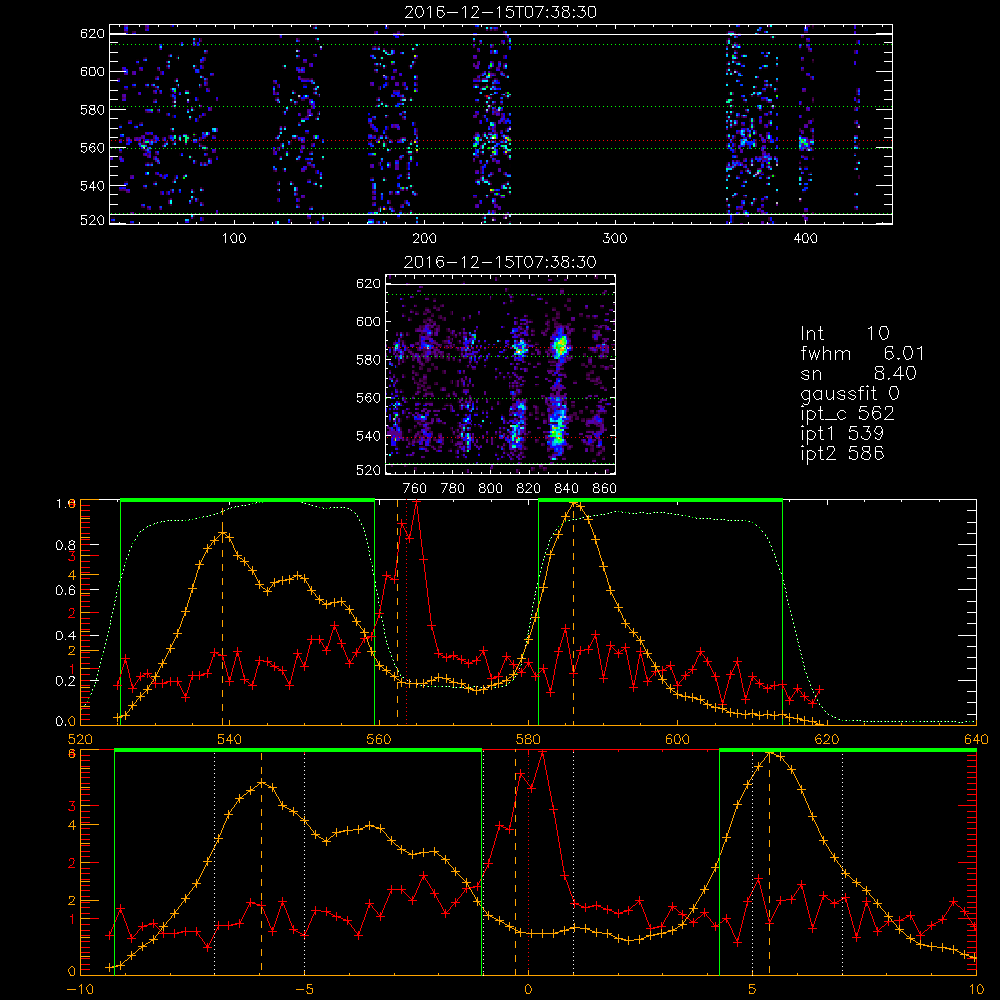This screenshot has width=1000, height=1000.
Task: Select the 'Int 10' readout
Action: pos(844,333)
